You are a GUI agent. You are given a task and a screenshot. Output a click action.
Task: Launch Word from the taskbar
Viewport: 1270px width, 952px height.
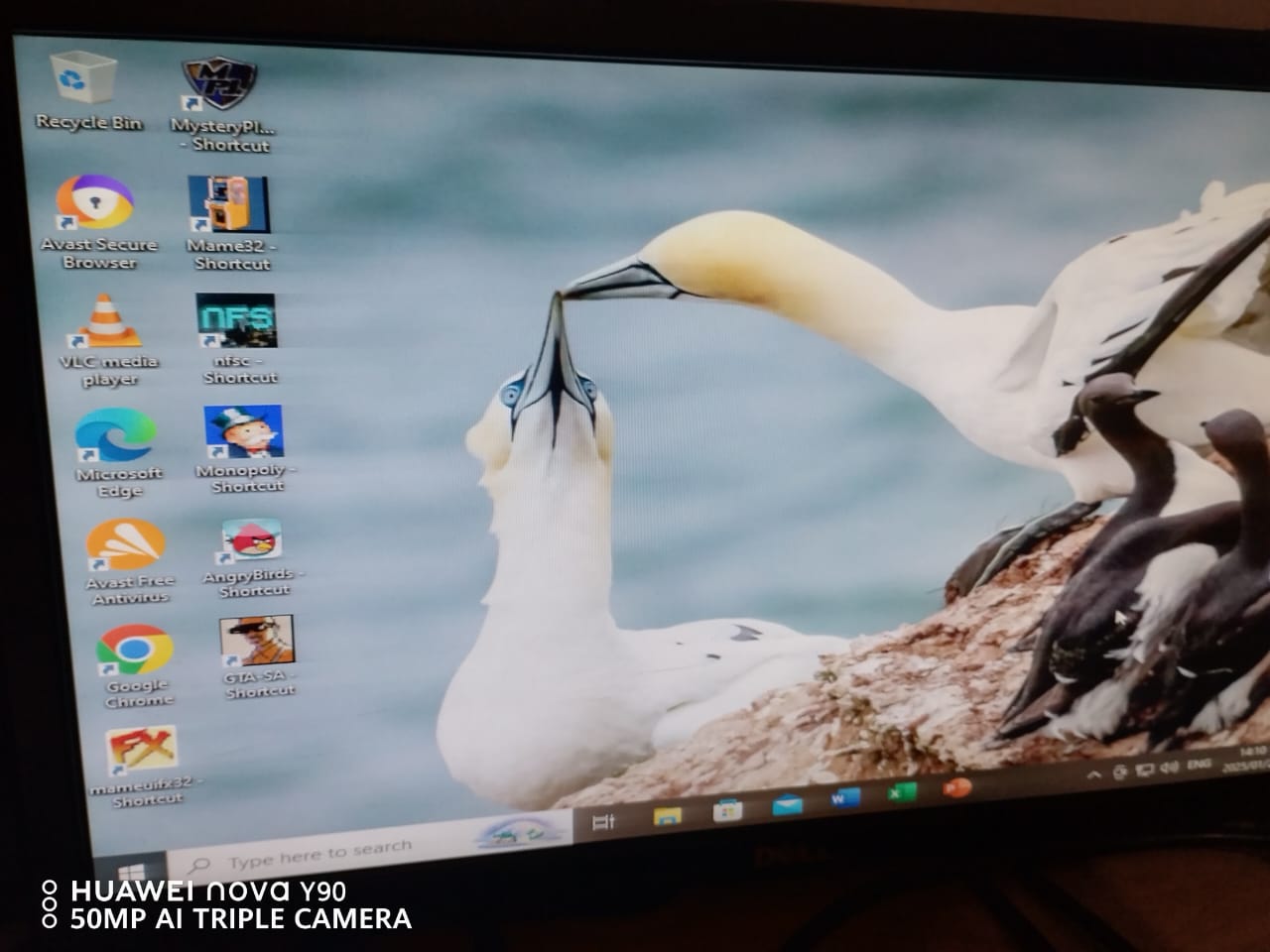pyautogui.click(x=845, y=797)
